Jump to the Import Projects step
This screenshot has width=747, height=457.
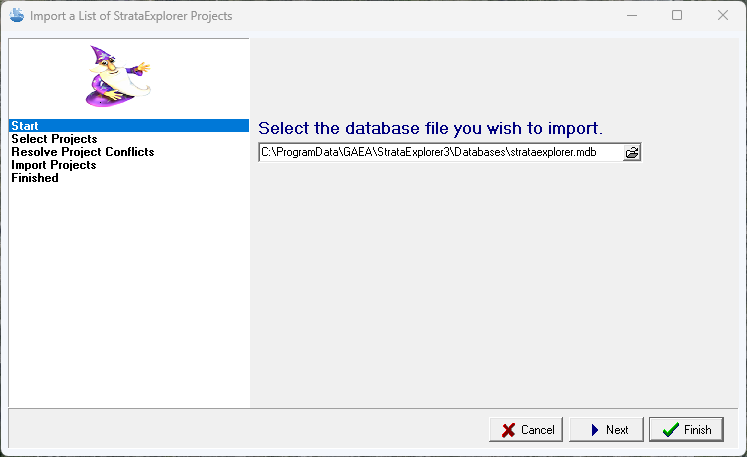[x=54, y=165]
